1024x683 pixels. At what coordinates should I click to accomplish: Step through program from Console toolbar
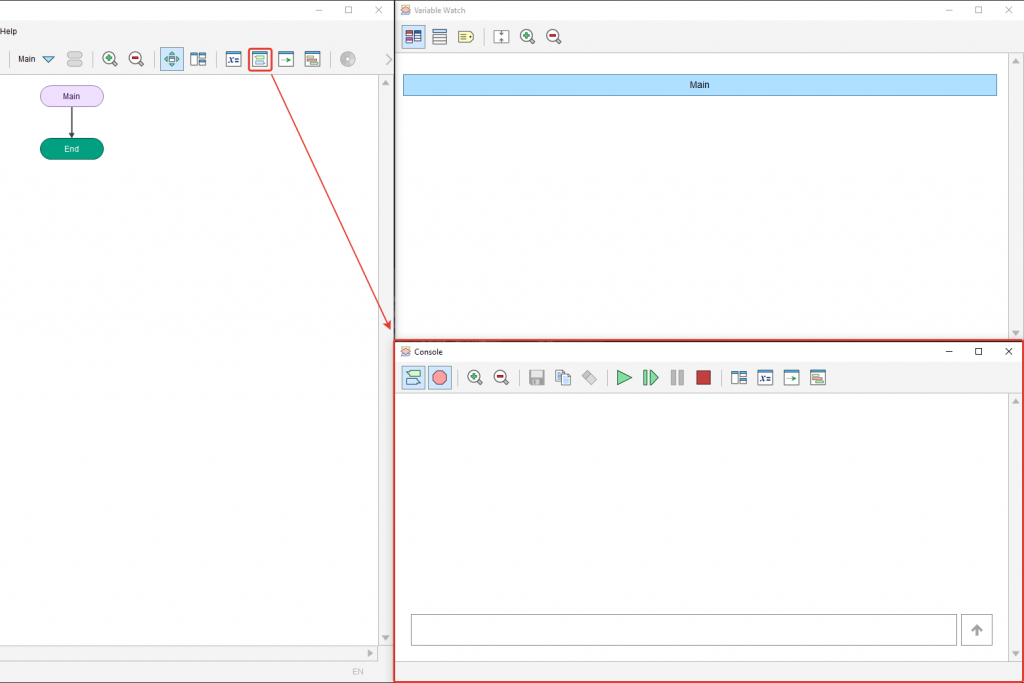650,377
